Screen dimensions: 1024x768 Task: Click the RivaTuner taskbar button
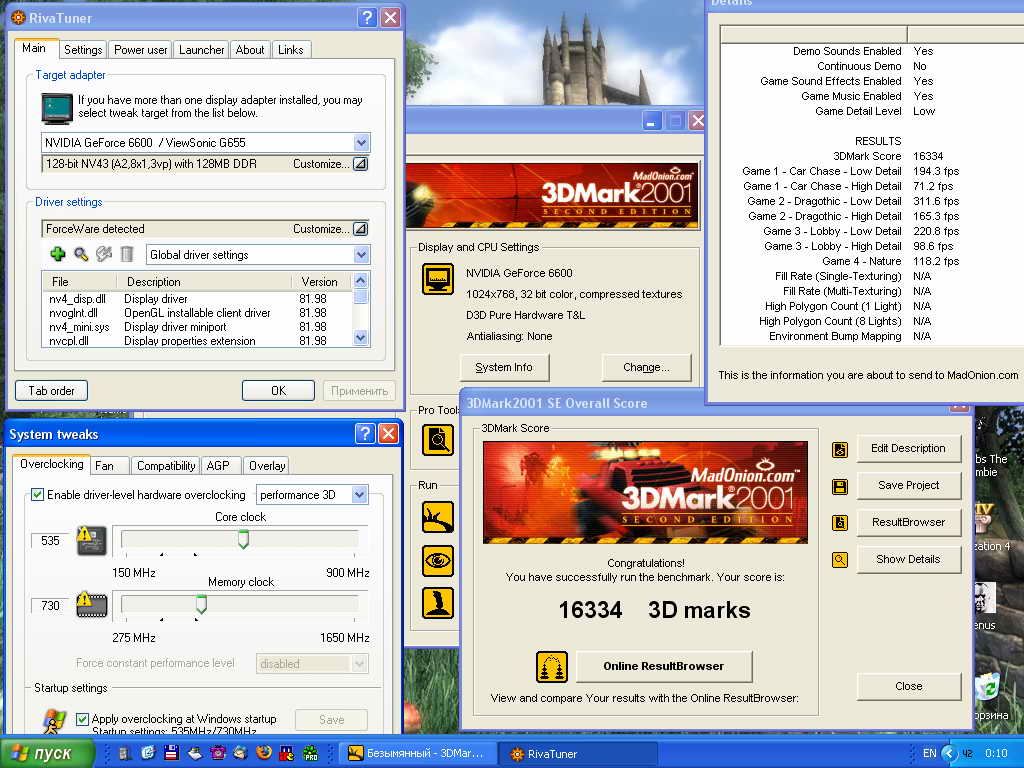(579, 754)
